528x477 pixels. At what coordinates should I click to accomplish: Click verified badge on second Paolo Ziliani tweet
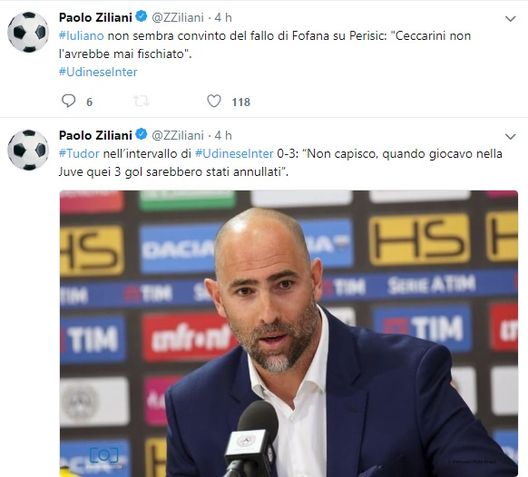click(x=141, y=134)
